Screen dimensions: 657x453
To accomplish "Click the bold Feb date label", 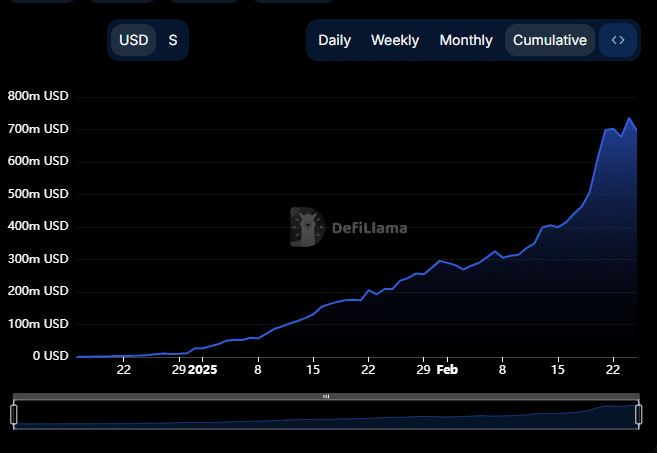I will pyautogui.click(x=447, y=370).
